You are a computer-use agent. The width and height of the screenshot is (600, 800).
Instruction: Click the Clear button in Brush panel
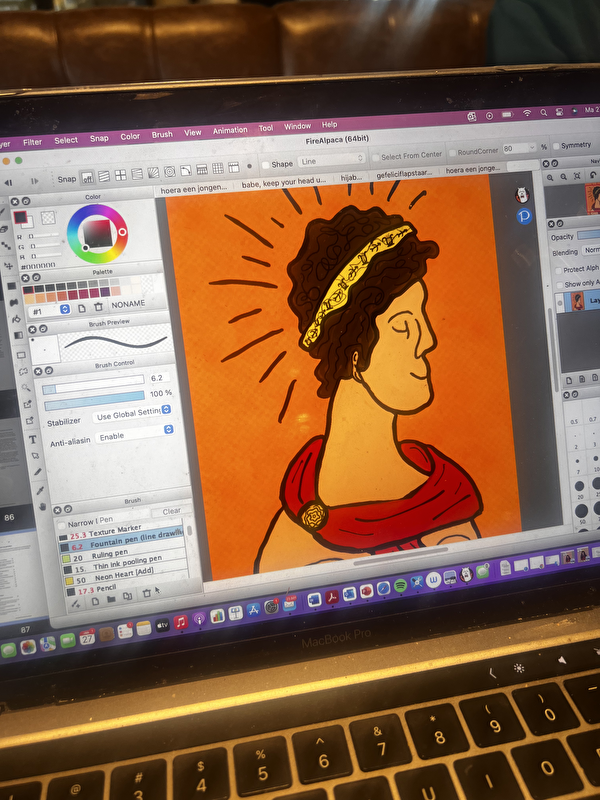point(171,511)
